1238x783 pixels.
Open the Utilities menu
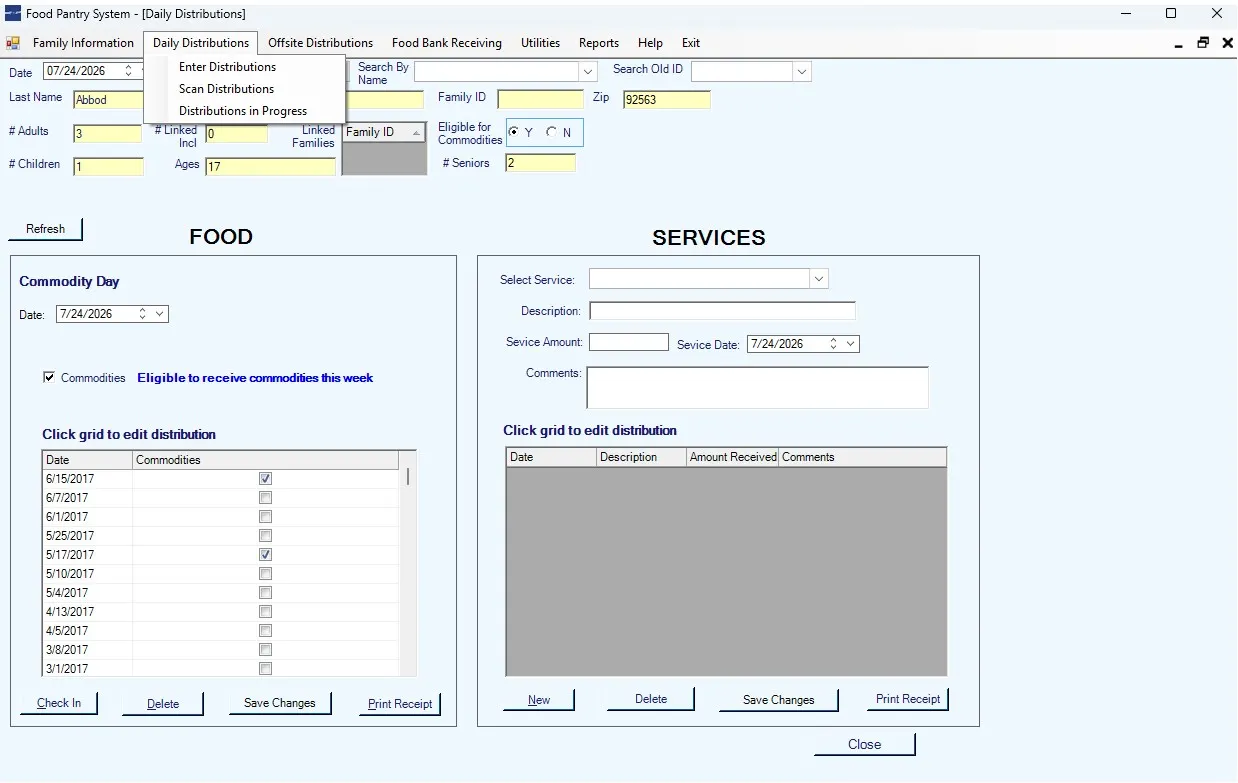(x=540, y=43)
